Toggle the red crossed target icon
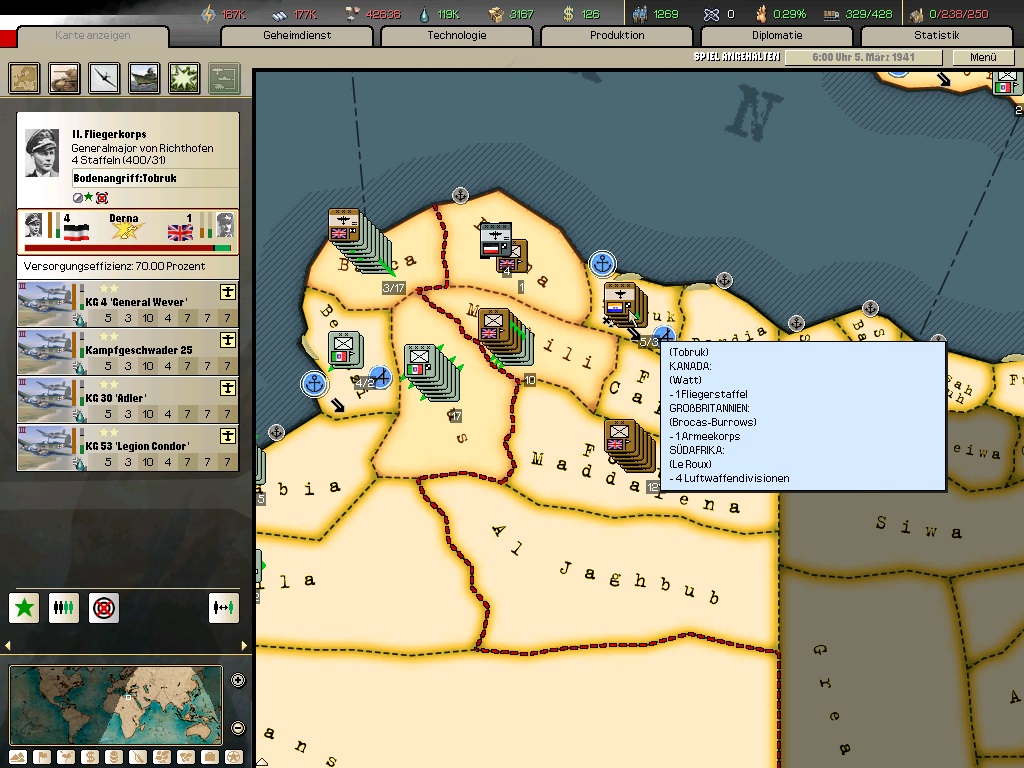Screen dimensions: 1024x768 [x=103, y=607]
